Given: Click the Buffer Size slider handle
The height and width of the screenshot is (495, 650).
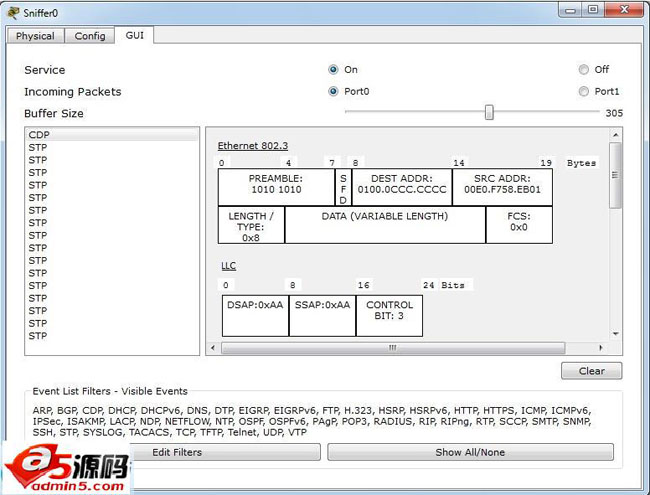Looking at the screenshot, I should tap(489, 112).
